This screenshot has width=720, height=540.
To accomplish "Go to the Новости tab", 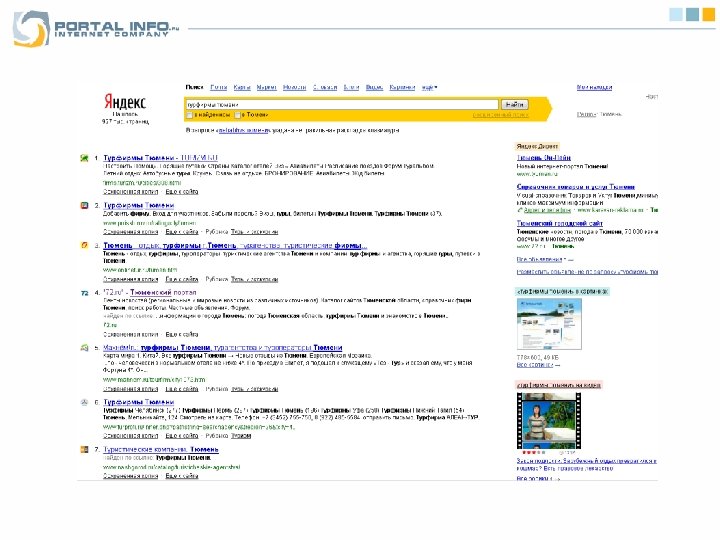I will click(294, 87).
